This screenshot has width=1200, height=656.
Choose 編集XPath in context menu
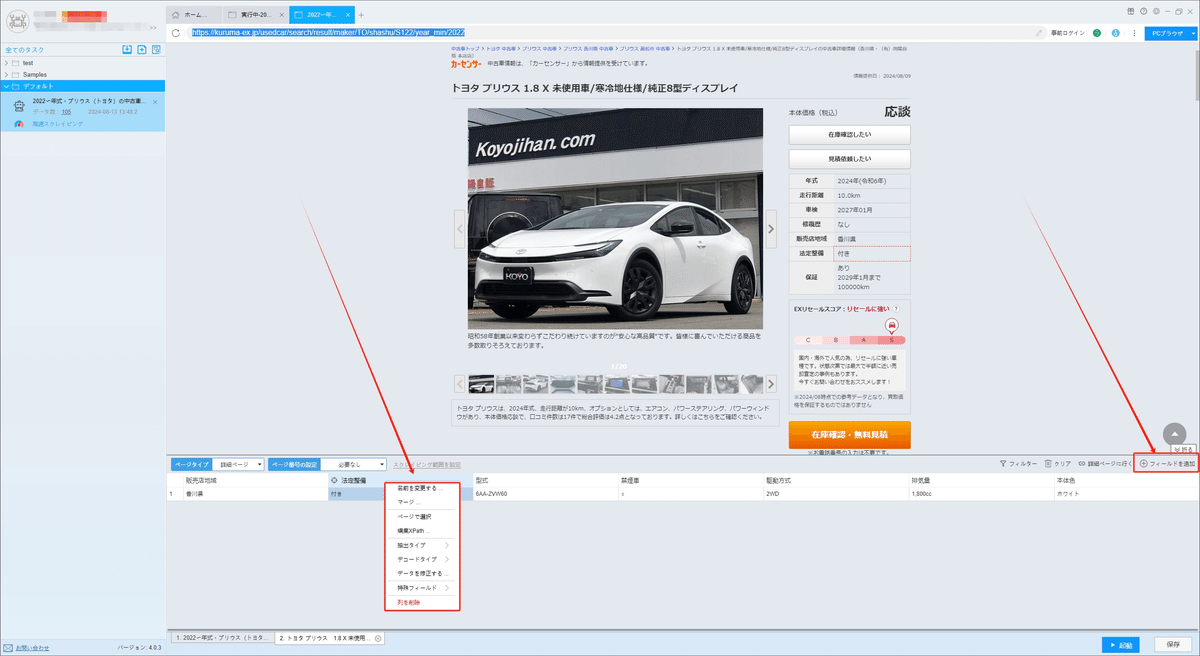click(x=421, y=530)
